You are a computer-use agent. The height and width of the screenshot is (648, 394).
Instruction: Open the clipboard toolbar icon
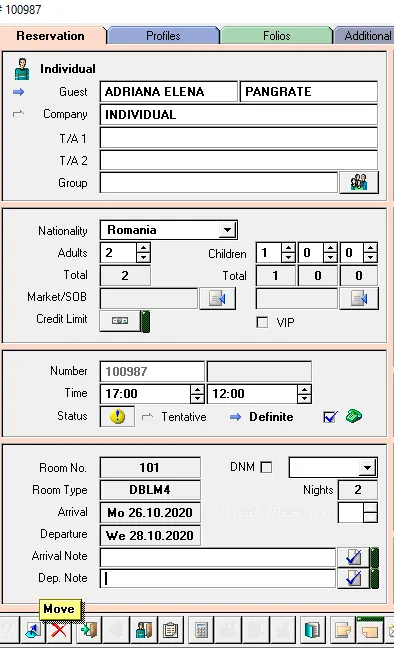click(170, 630)
